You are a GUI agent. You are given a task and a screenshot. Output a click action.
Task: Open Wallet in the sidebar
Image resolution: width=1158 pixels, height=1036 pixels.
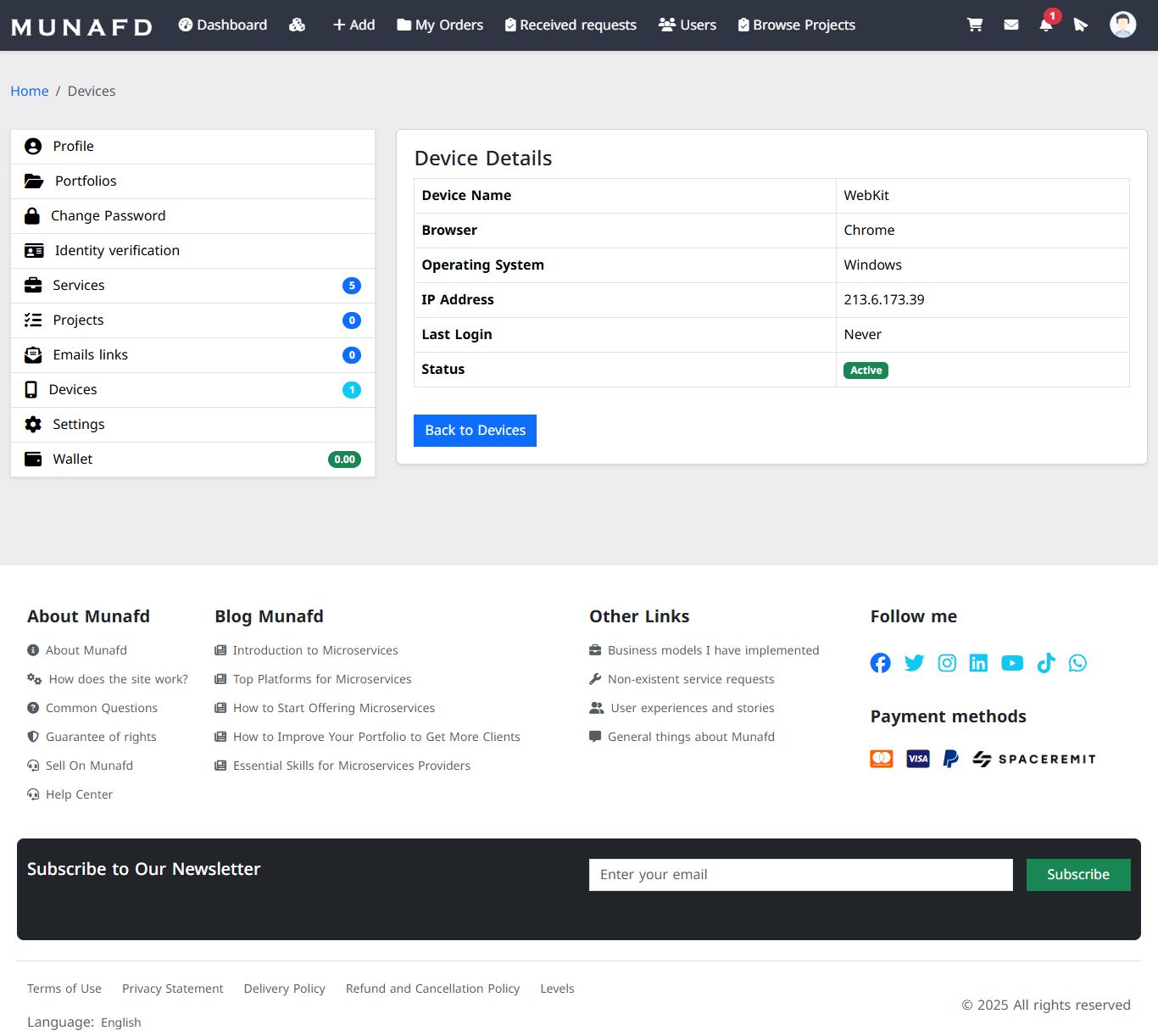tap(192, 460)
